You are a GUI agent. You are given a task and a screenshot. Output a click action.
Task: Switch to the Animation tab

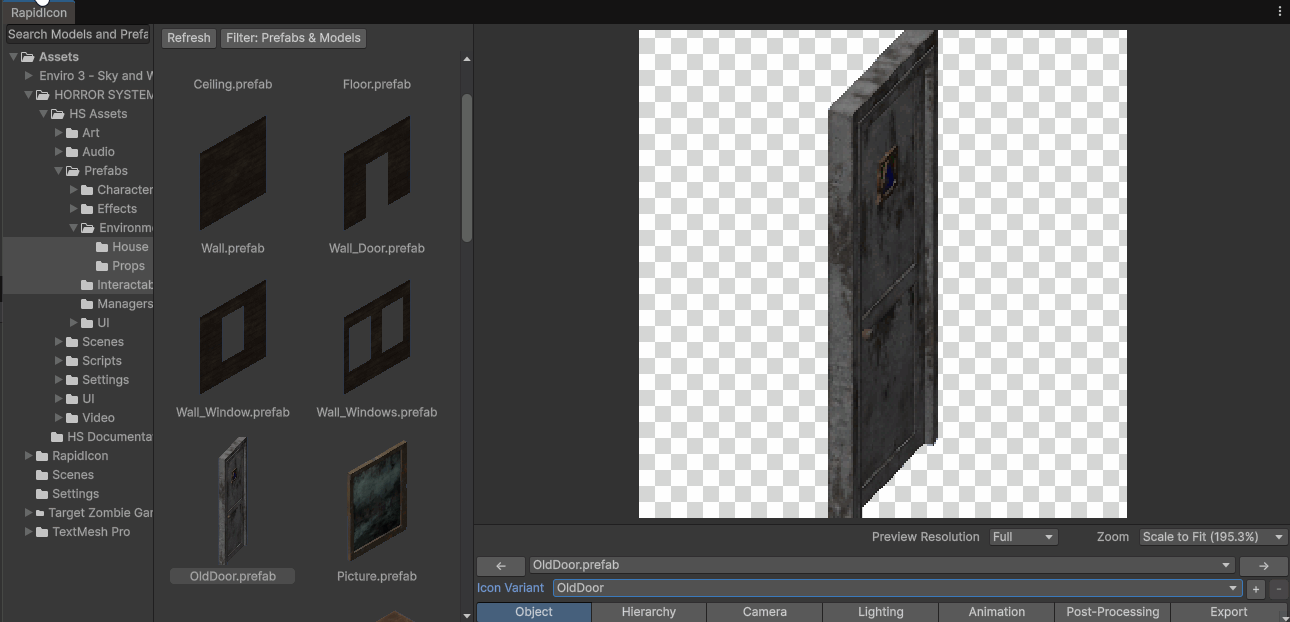pyautogui.click(x=997, y=612)
